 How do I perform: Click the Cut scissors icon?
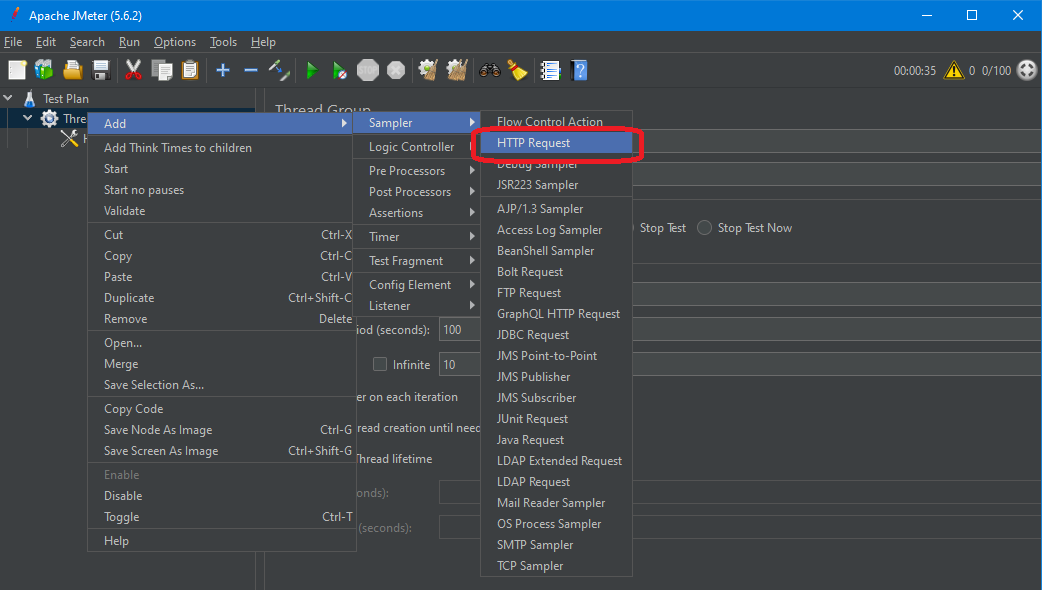[x=133, y=70]
